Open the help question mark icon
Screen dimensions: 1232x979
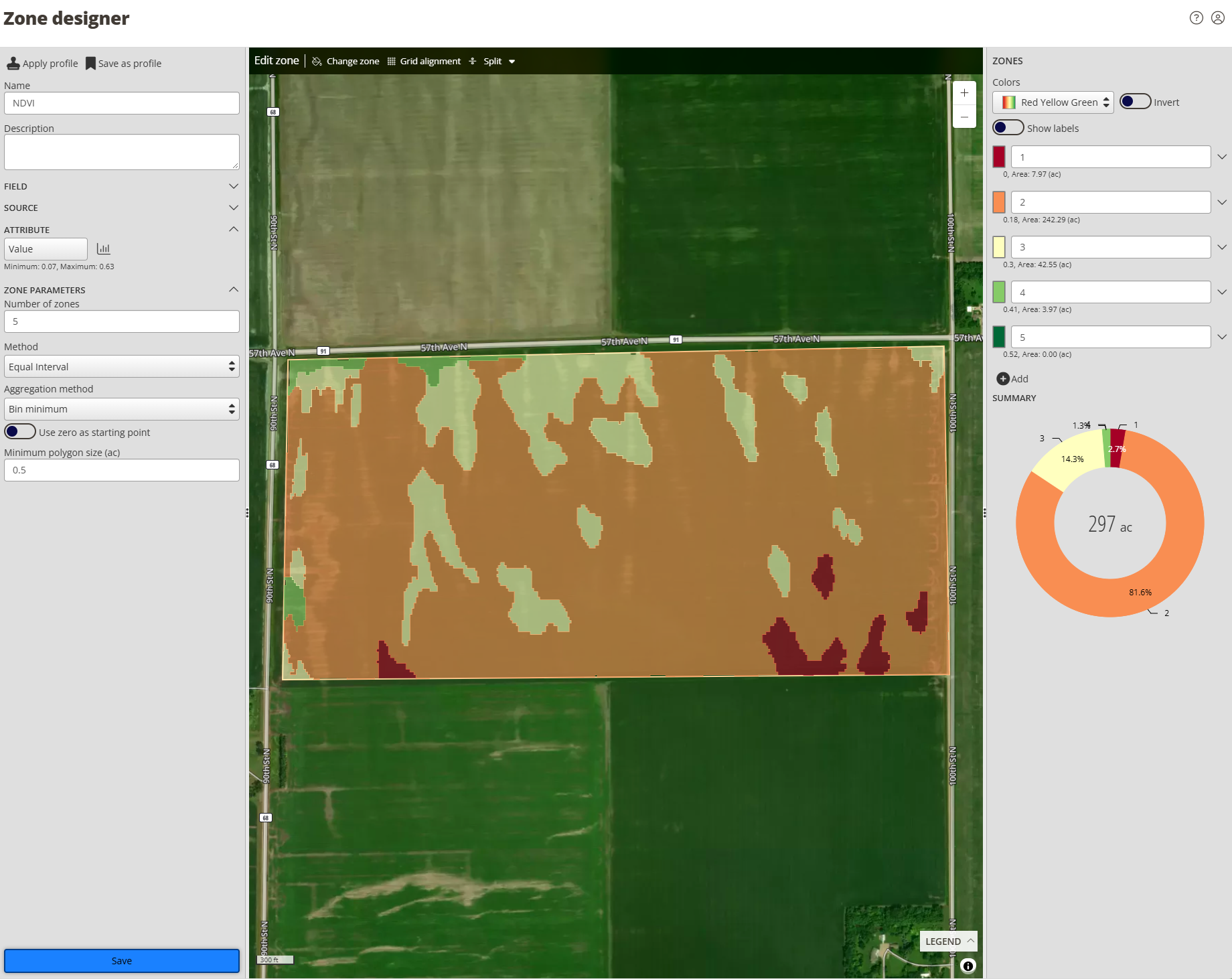(1197, 18)
